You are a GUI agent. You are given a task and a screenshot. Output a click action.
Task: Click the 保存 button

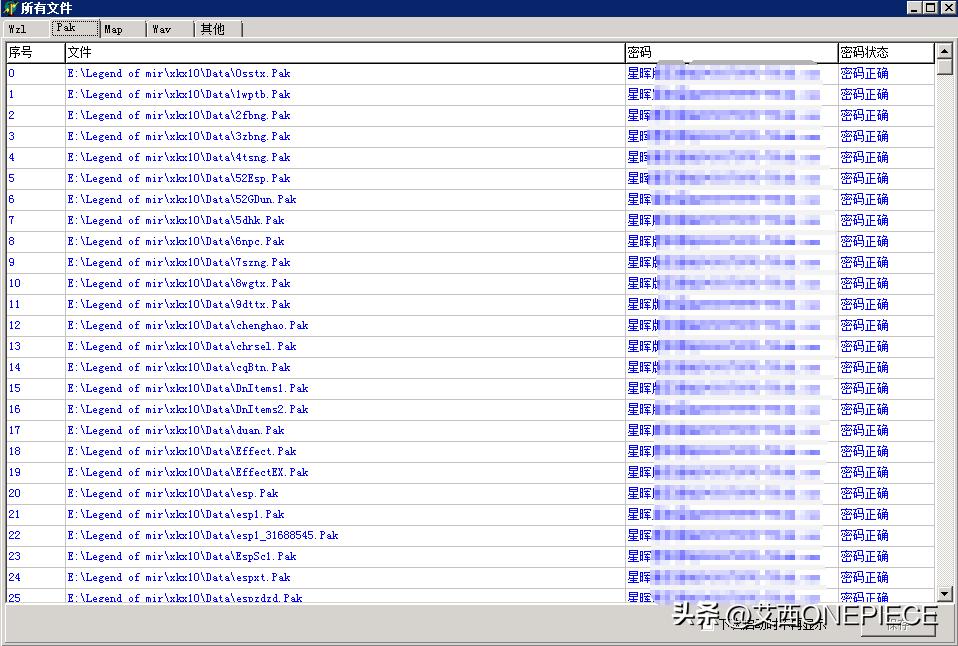[898, 624]
